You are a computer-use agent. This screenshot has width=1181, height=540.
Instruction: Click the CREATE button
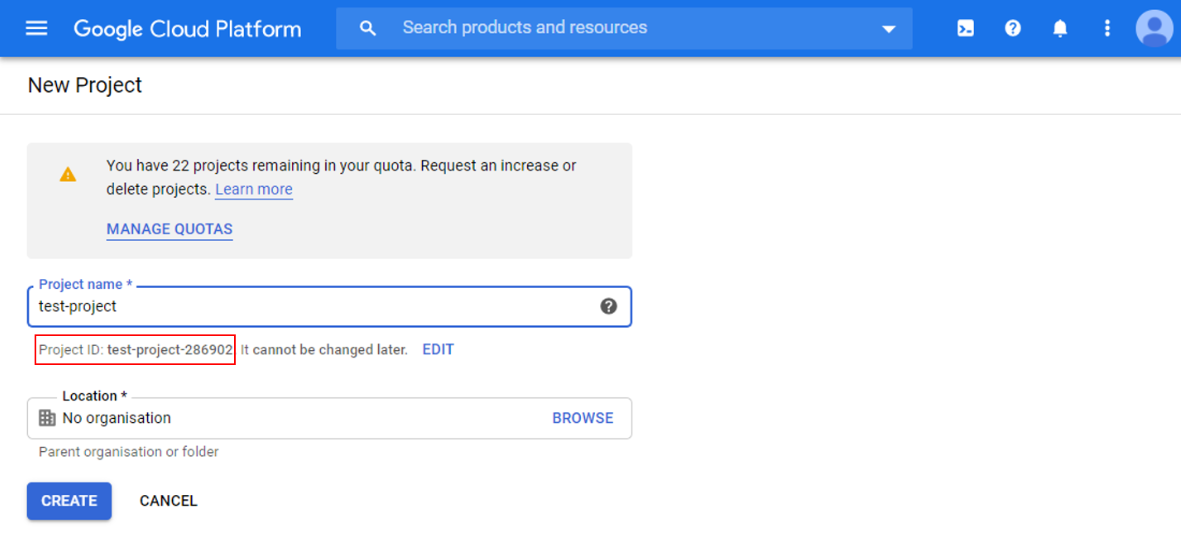click(69, 501)
